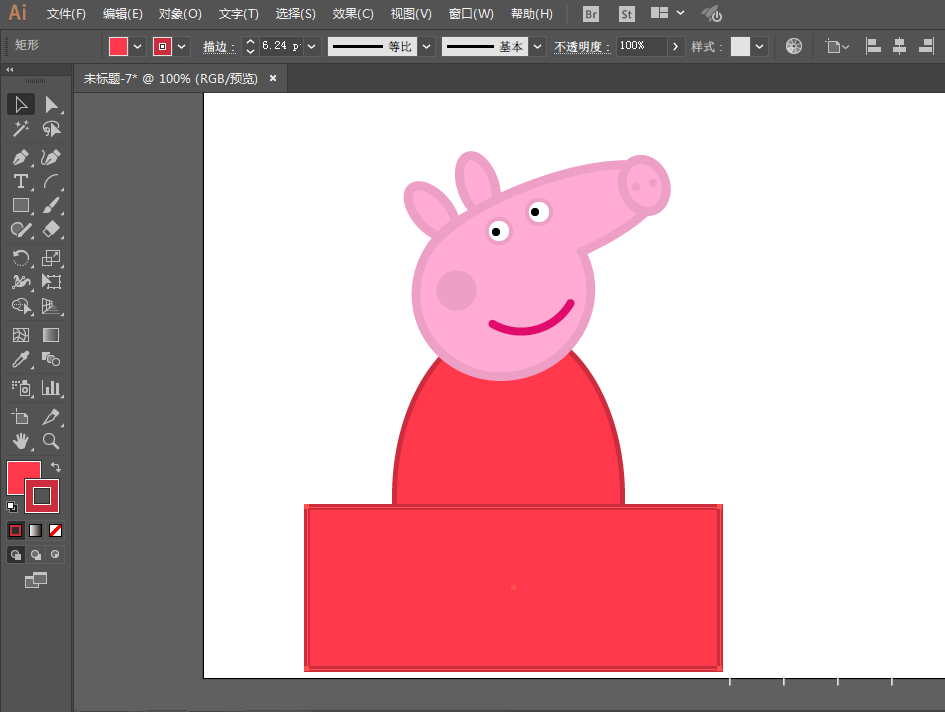Open the 文件(F) menu
The height and width of the screenshot is (712, 945).
(x=66, y=14)
